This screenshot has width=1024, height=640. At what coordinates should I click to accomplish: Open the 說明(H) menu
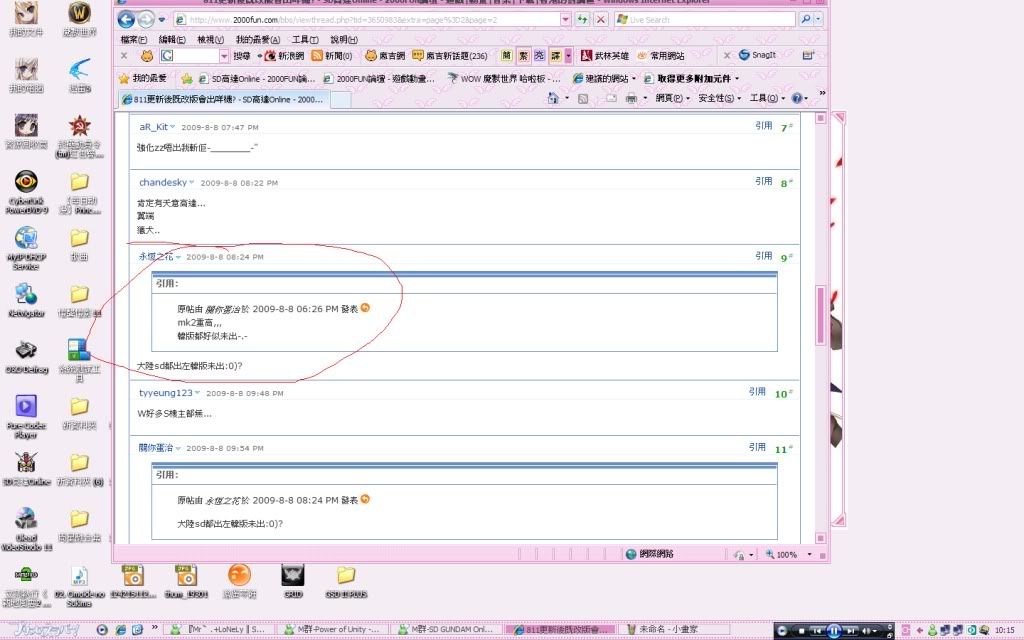click(344, 40)
